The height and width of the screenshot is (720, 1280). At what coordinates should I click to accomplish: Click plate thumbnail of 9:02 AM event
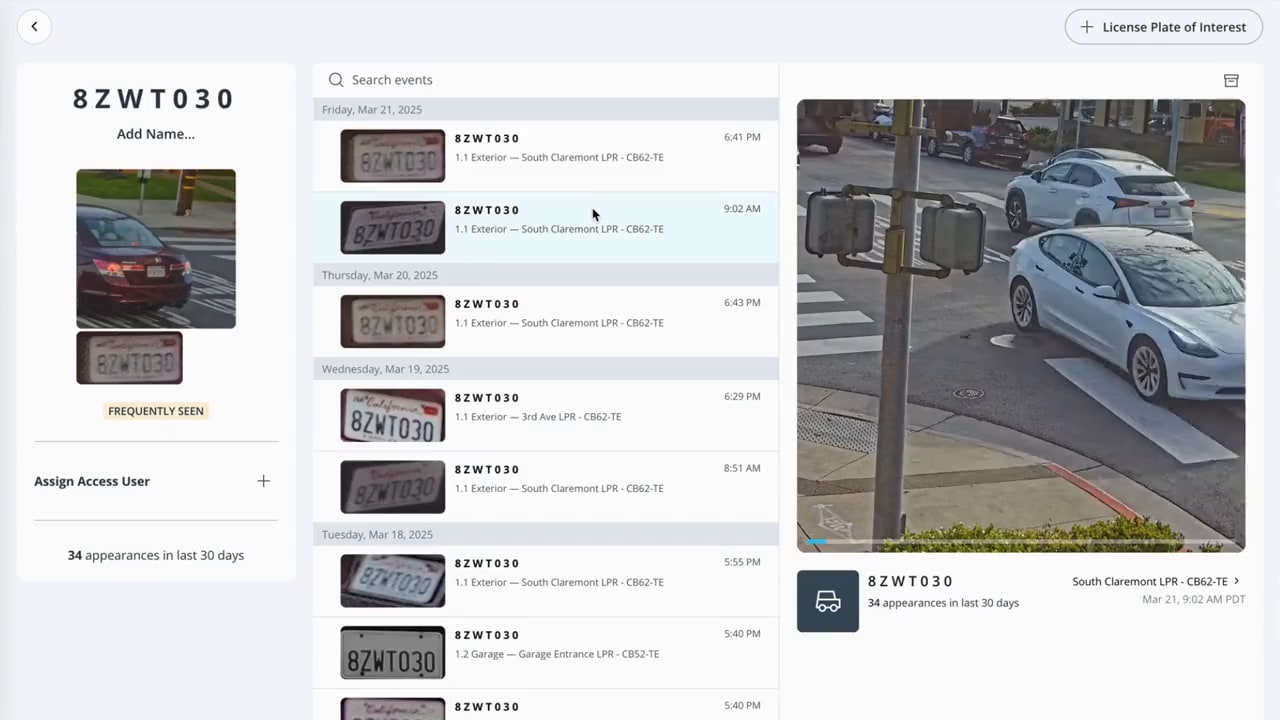pyautogui.click(x=393, y=228)
